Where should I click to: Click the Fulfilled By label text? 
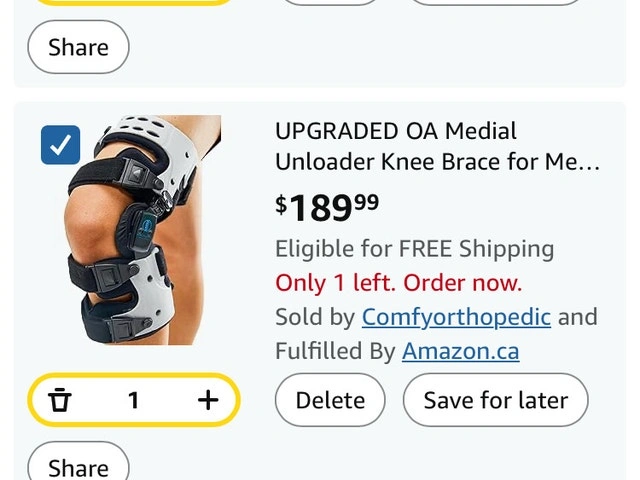pyautogui.click(x=336, y=351)
